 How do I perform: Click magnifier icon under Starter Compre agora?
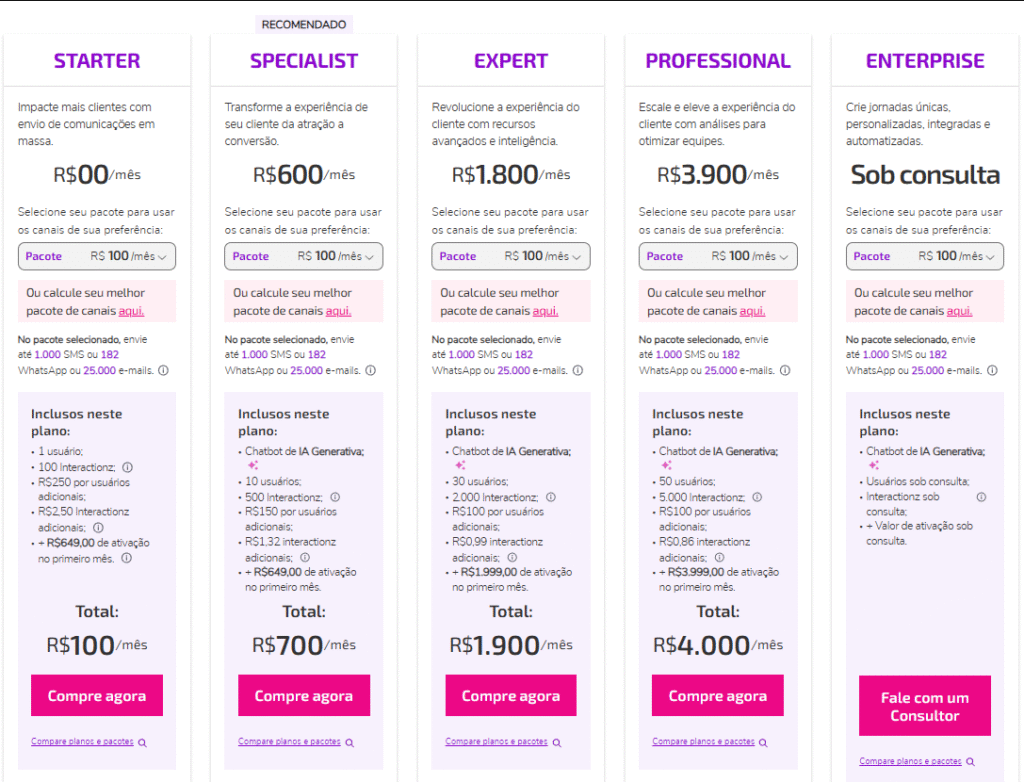(142, 743)
